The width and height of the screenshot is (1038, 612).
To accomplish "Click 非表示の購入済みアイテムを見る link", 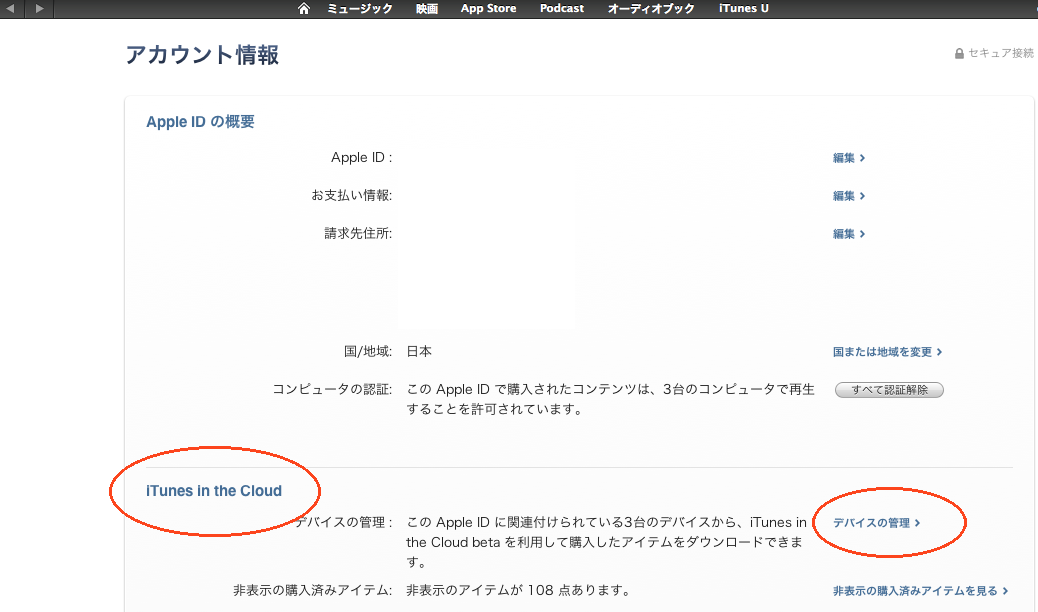I will tap(921, 591).
